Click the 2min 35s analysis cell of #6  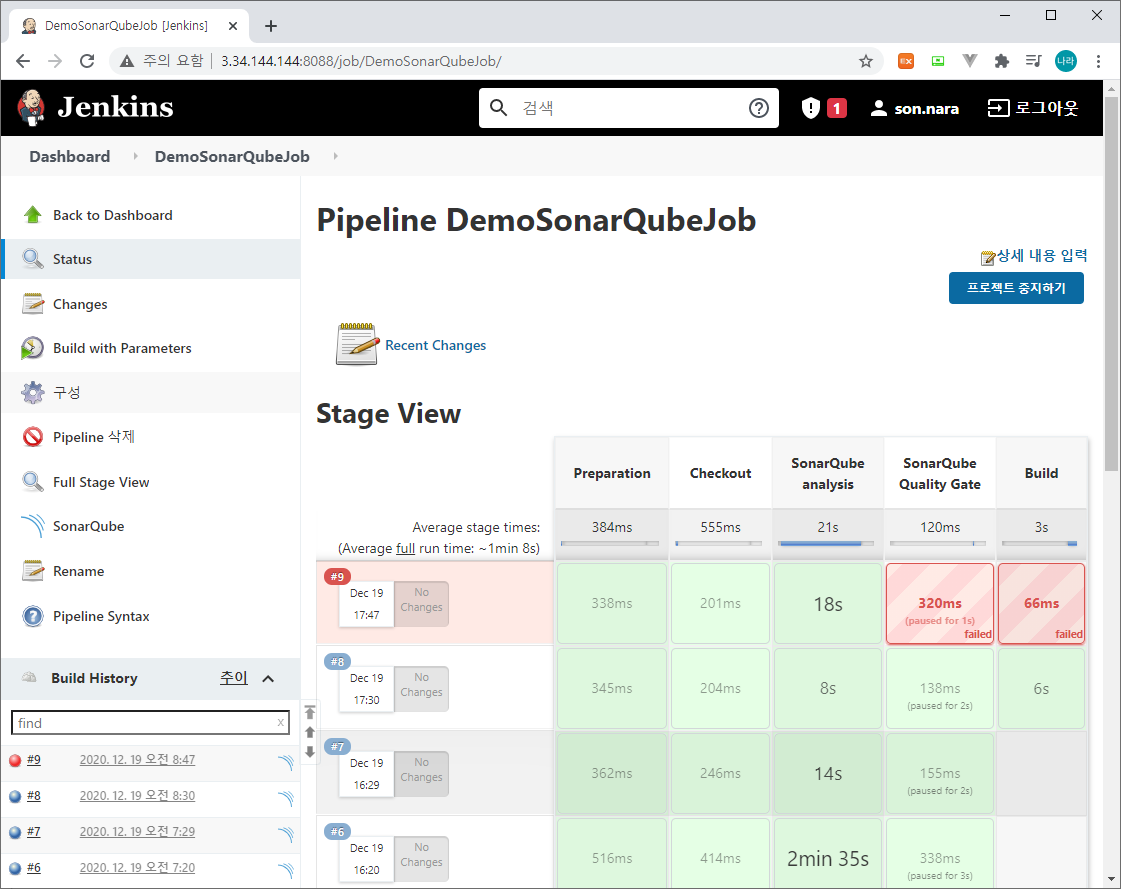point(828,854)
